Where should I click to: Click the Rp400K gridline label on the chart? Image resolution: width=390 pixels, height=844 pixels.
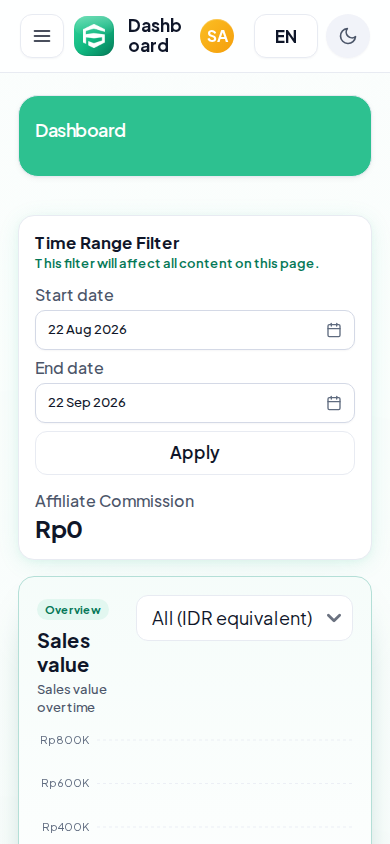coord(66,827)
